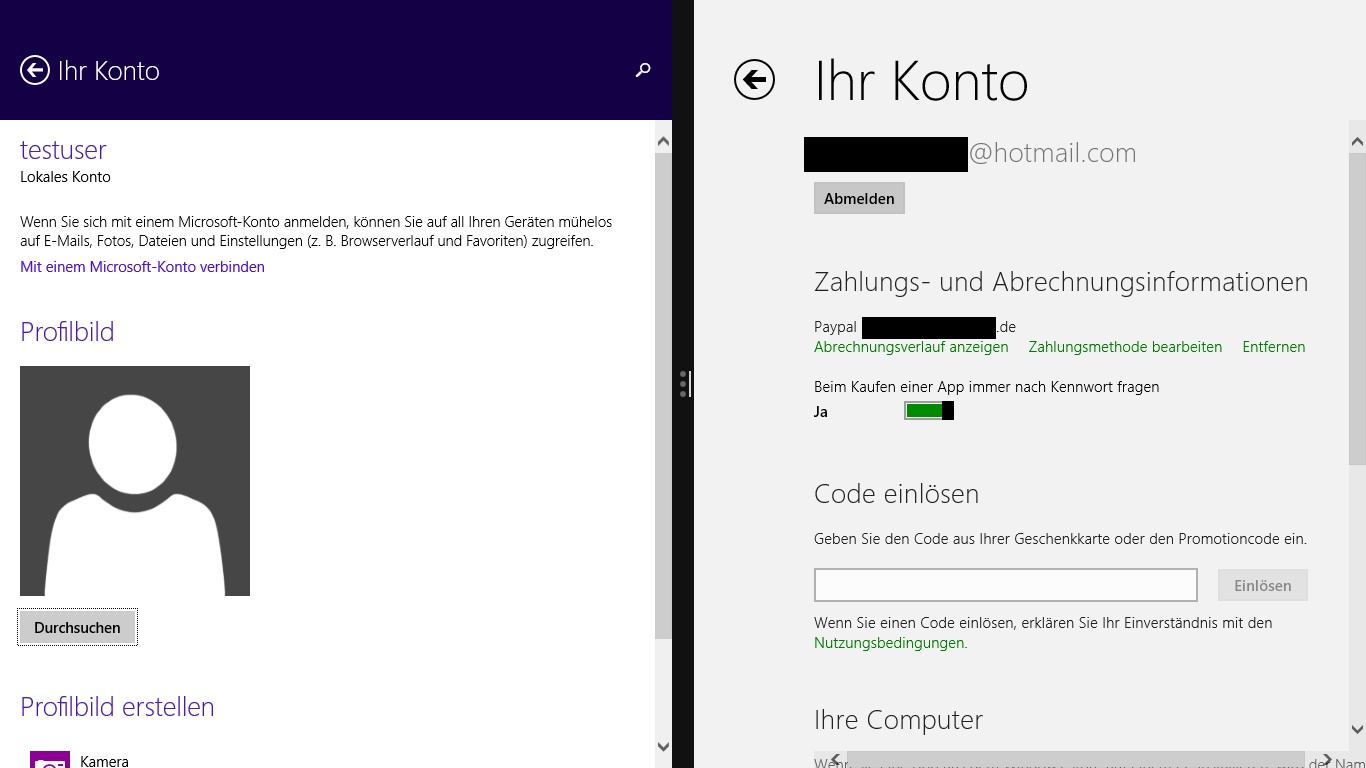Open the Nutzungsbedingungen link
Screen dimensions: 1366x768
point(889,643)
